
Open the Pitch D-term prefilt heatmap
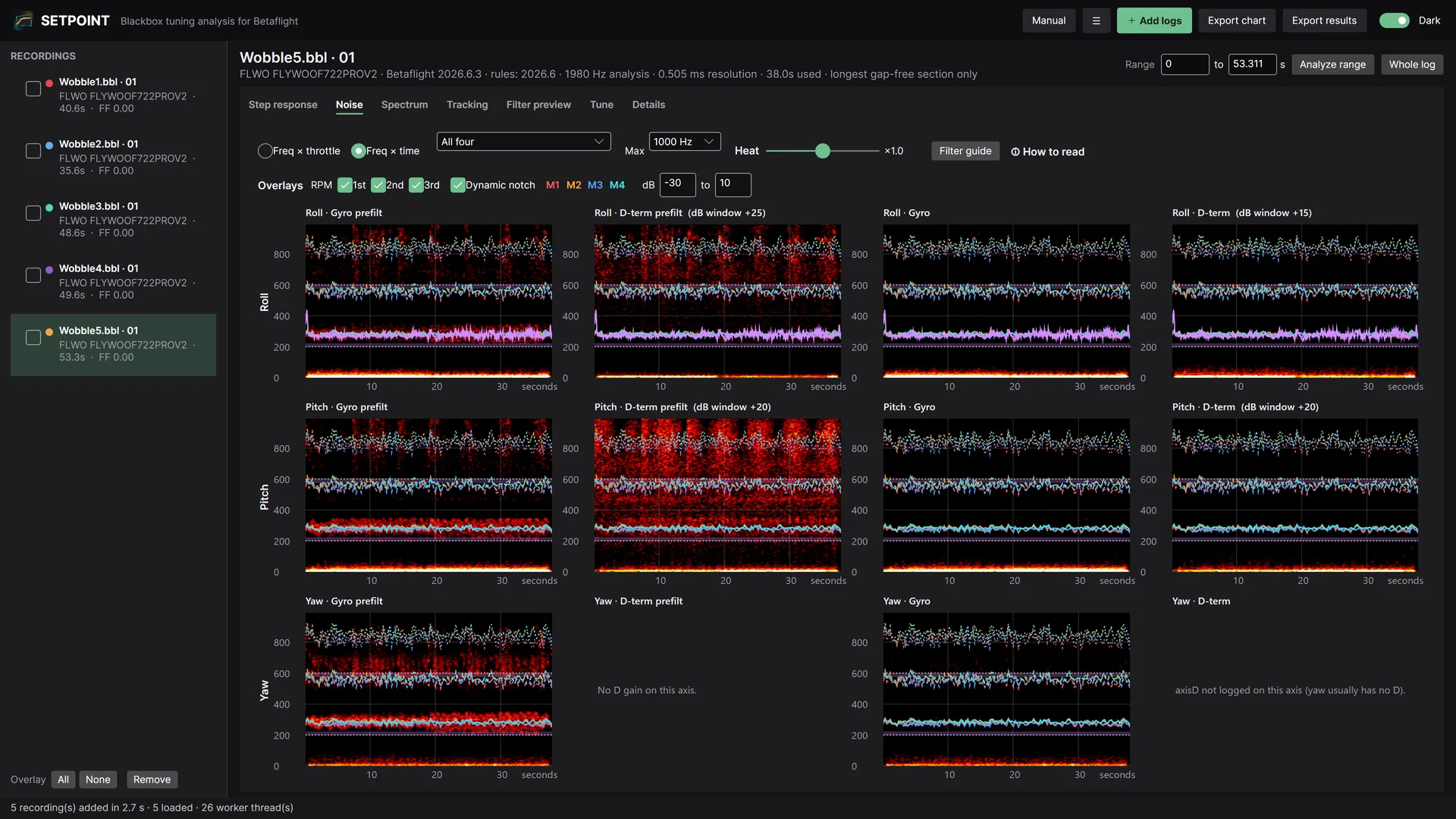(717, 495)
